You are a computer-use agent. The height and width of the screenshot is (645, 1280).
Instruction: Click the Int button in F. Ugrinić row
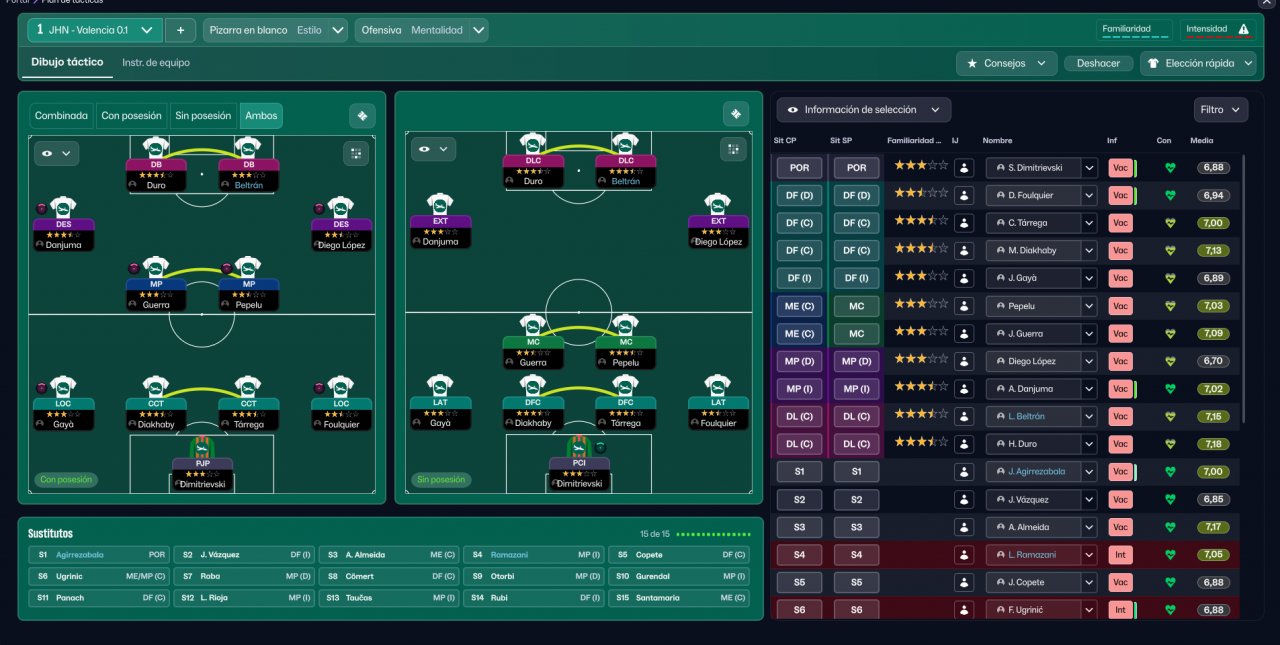point(1119,610)
